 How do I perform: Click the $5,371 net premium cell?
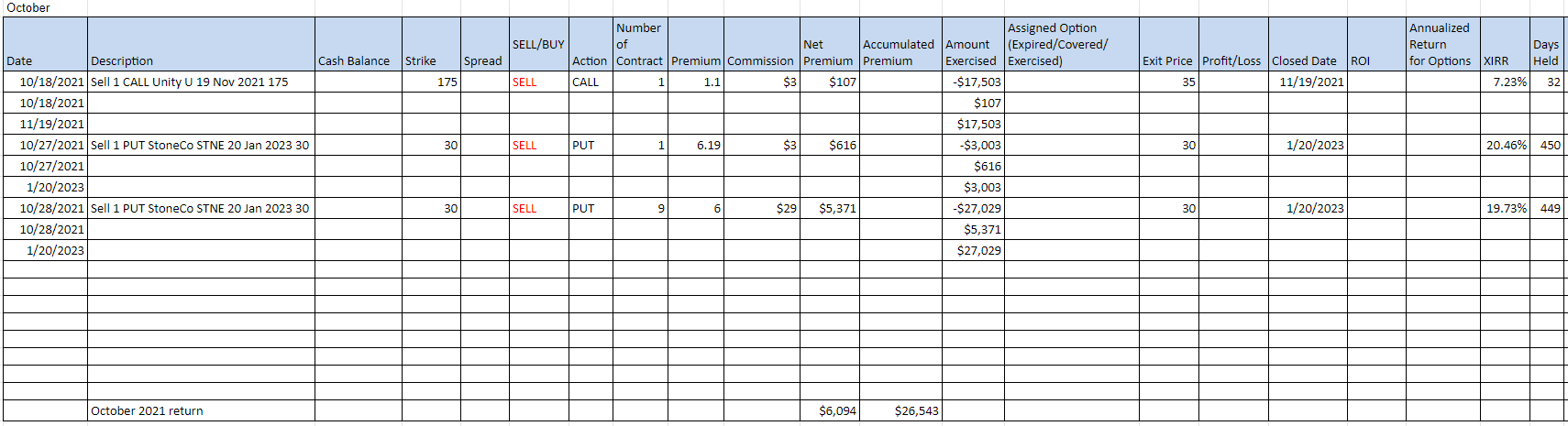(x=830, y=208)
